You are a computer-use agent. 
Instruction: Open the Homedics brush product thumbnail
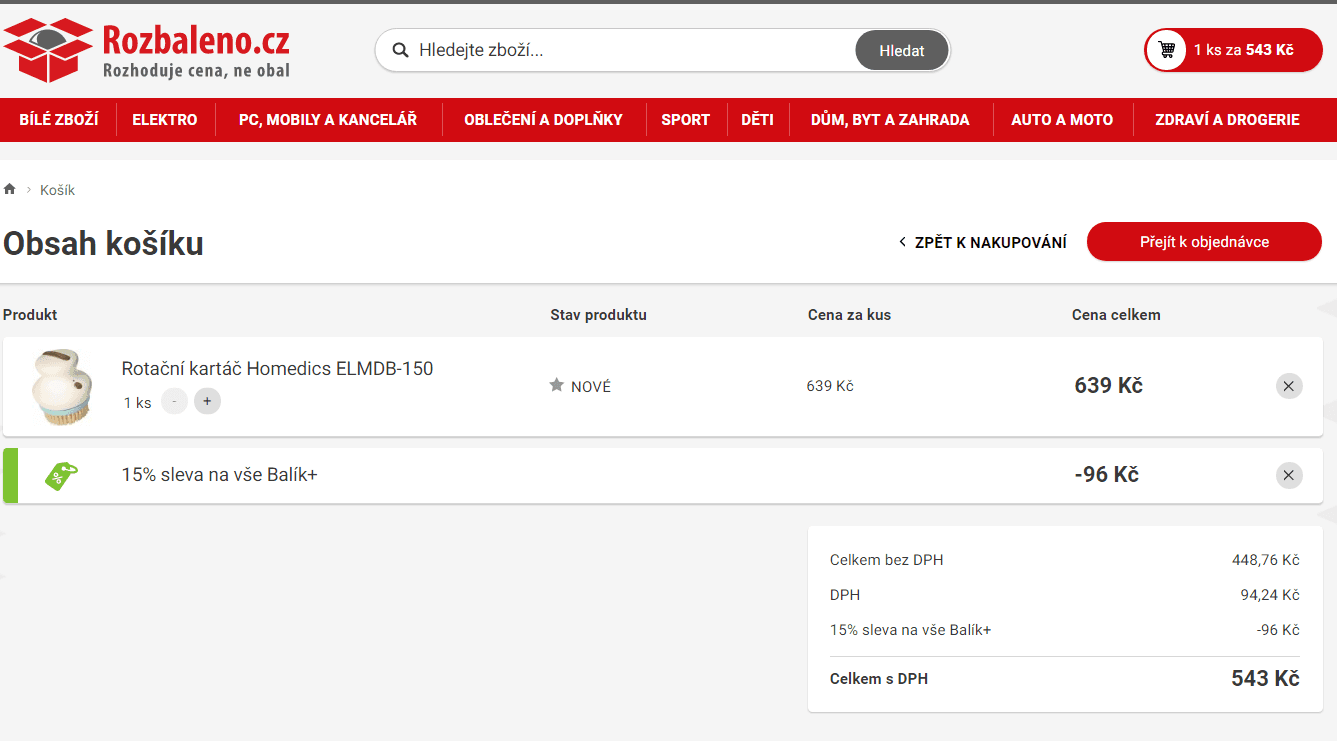pos(62,387)
